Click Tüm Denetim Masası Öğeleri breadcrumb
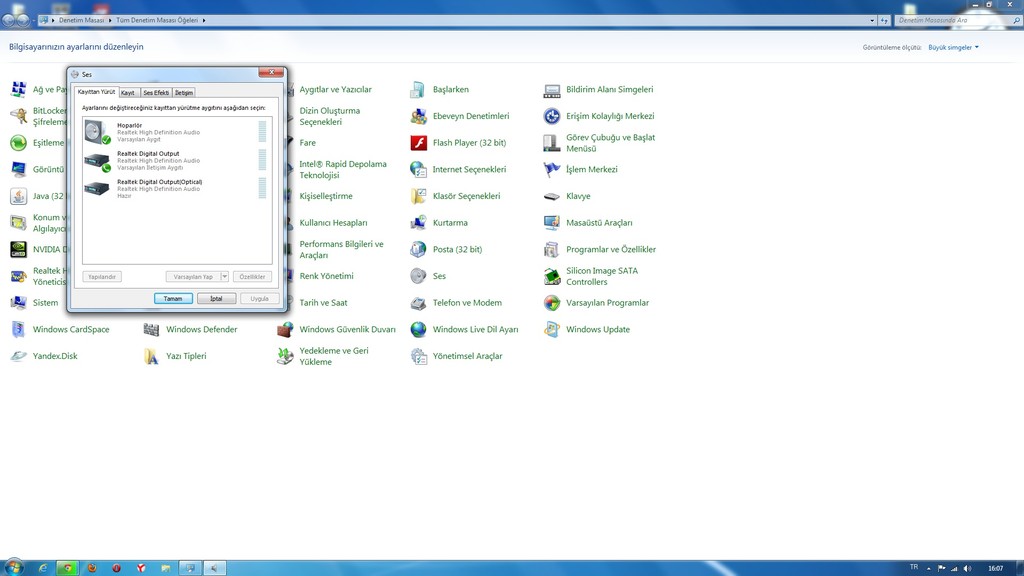This screenshot has height=576, width=1024. [x=157, y=20]
